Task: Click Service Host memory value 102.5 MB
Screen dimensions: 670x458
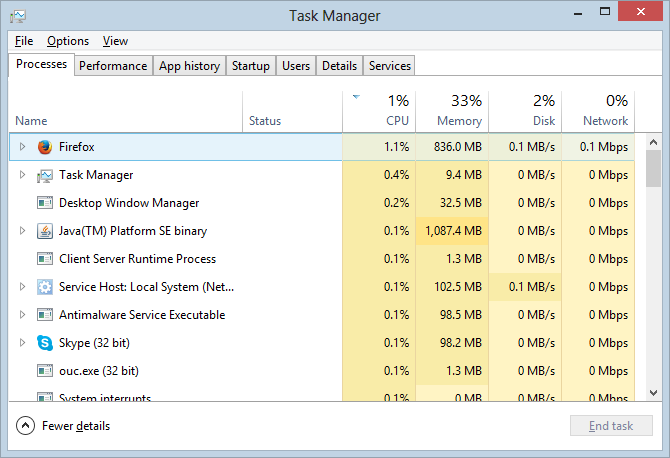Action: pyautogui.click(x=458, y=287)
